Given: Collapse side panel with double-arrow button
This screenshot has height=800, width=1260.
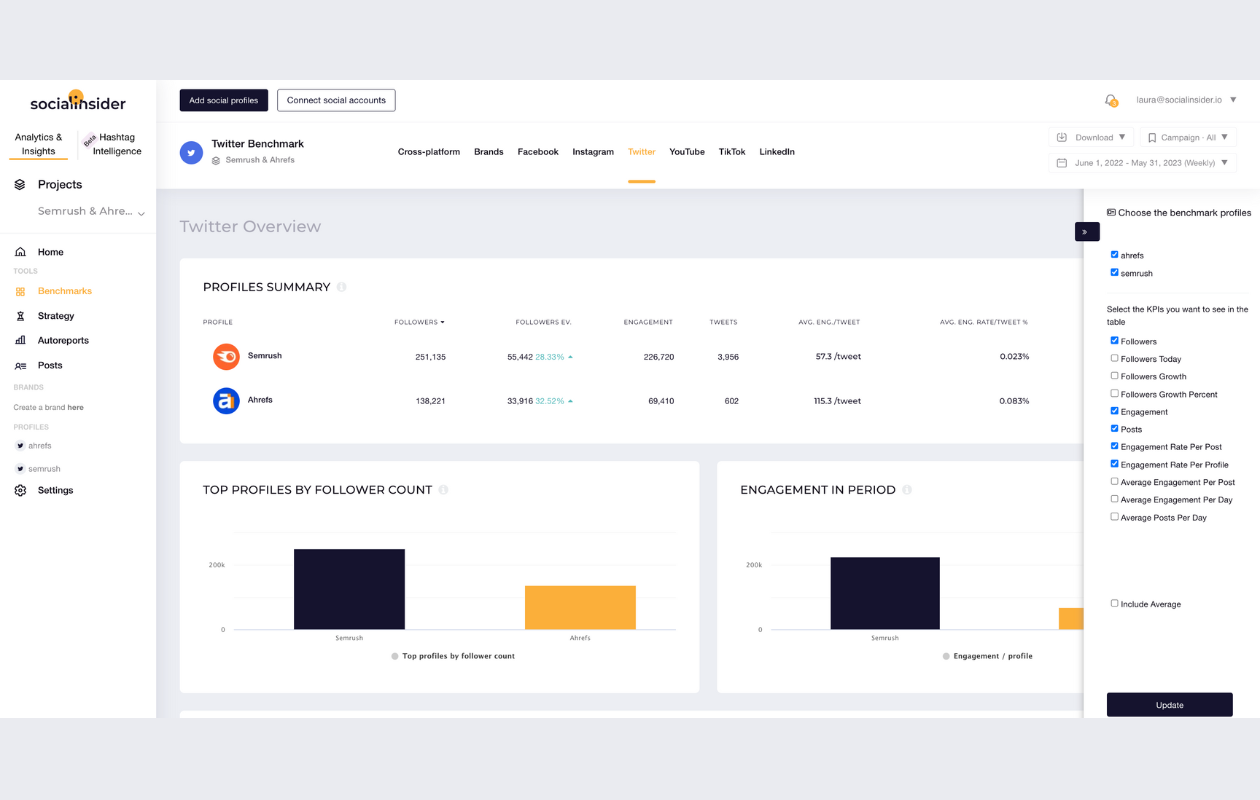Looking at the screenshot, I should coord(1087,231).
